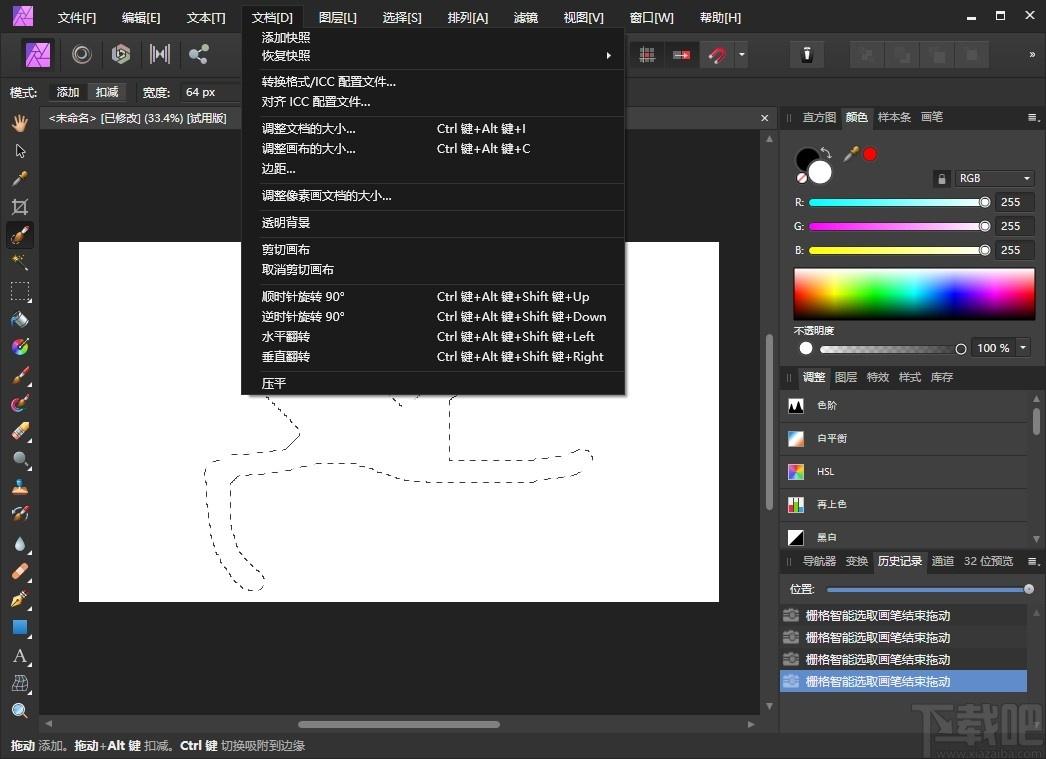
Task: Select the Artistic Text tool
Action: point(20,656)
